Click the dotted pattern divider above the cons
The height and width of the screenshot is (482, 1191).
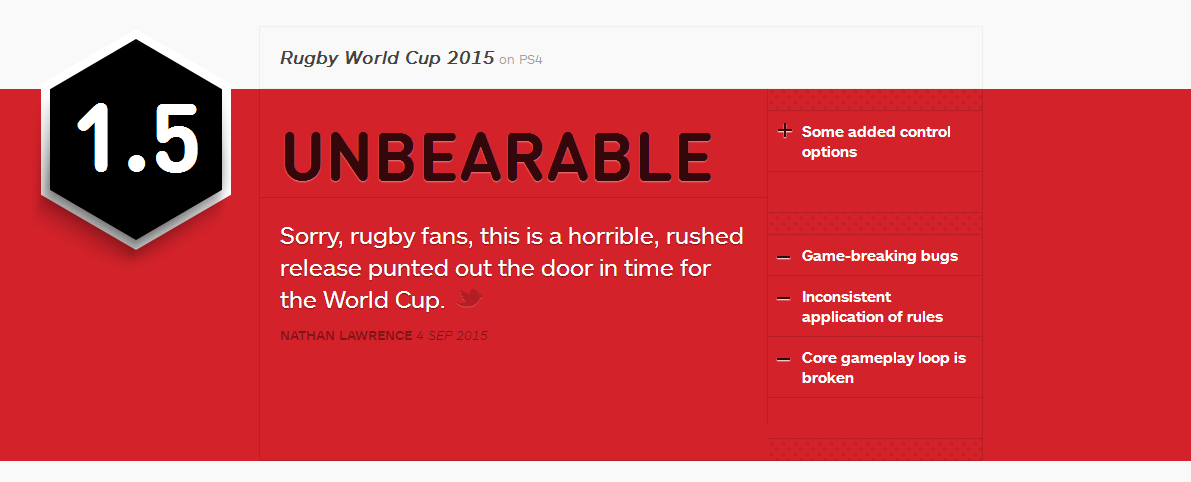(x=875, y=224)
